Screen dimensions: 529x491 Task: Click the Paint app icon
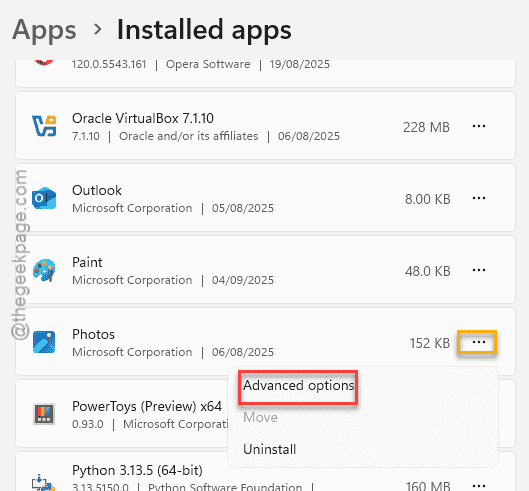pyautogui.click(x=44, y=270)
